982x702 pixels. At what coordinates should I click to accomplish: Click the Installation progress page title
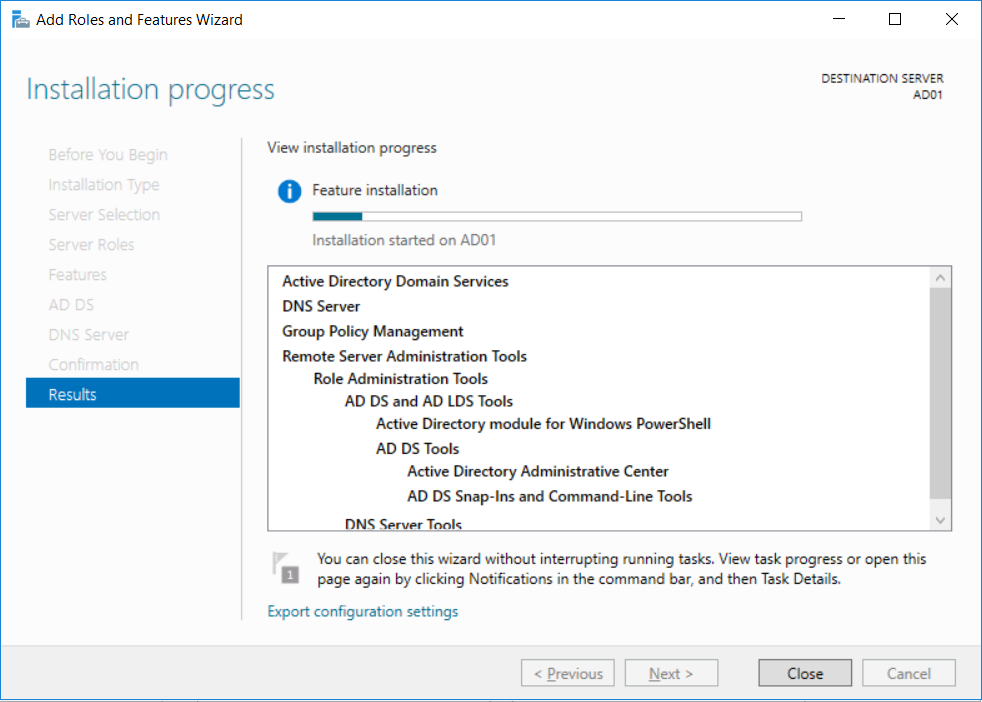click(x=150, y=90)
